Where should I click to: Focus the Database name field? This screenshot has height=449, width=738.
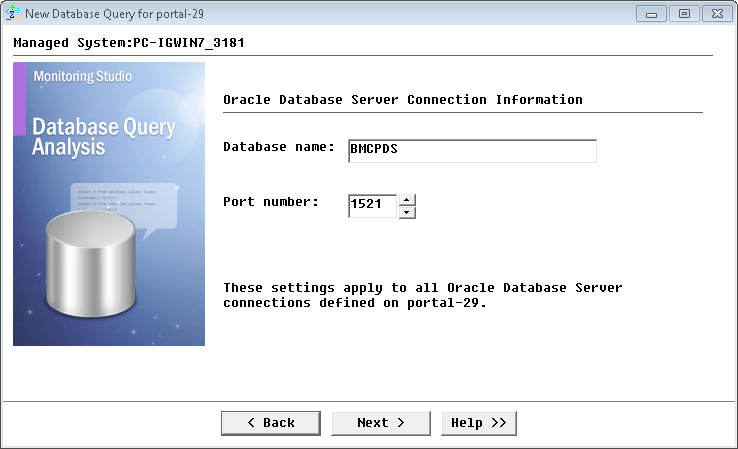tap(472, 151)
